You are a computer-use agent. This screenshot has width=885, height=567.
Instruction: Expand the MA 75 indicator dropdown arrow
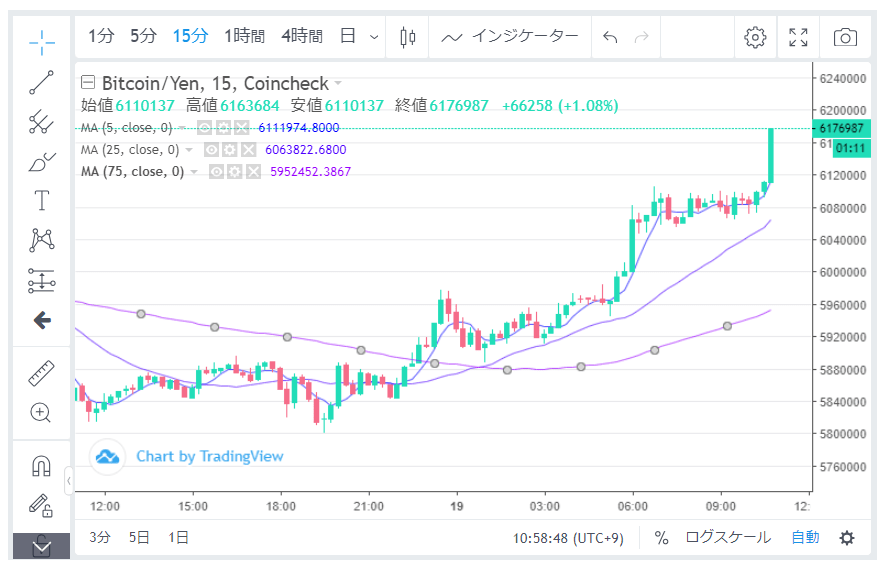(193, 172)
